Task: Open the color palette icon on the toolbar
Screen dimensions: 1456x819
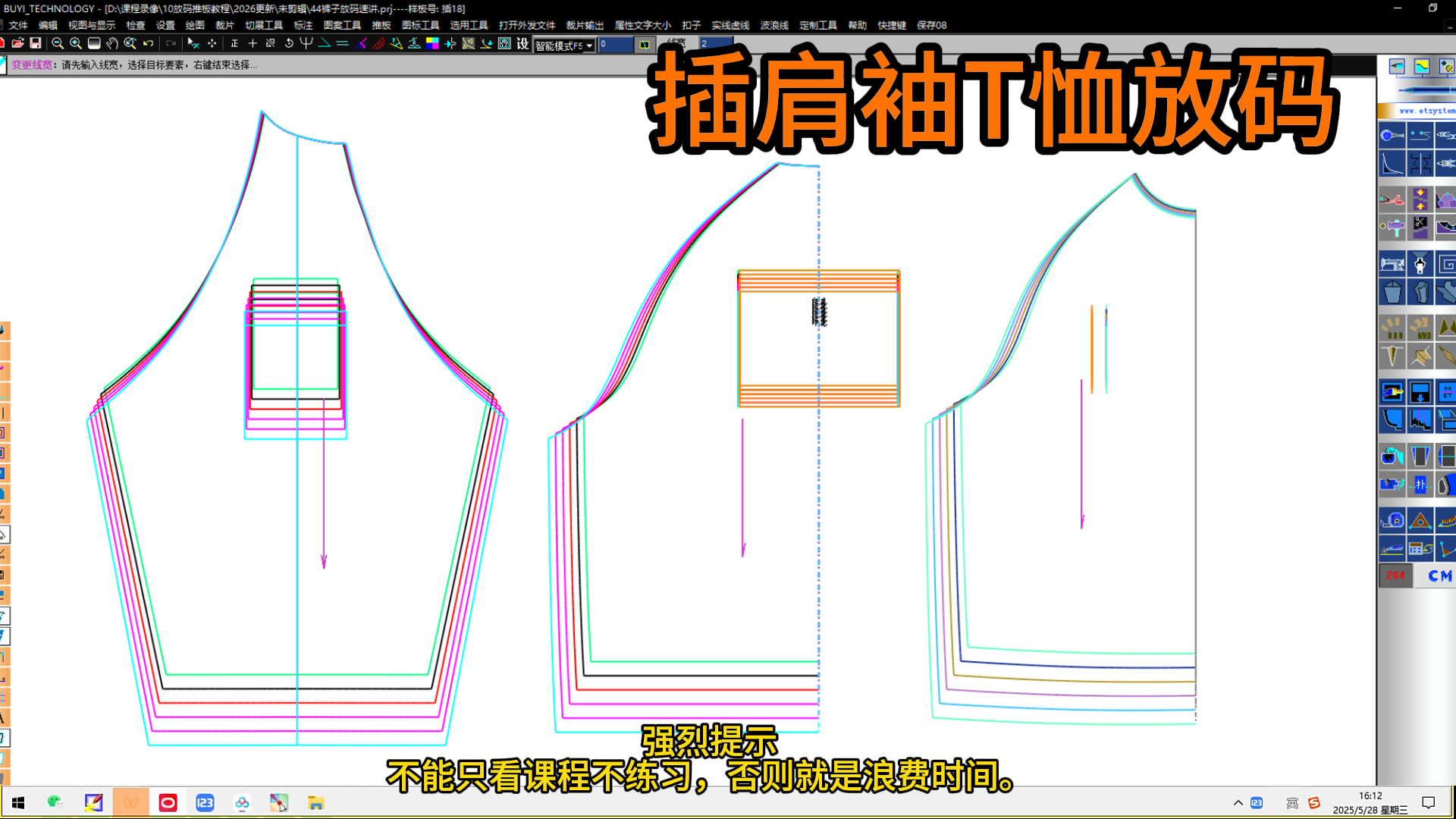Action: tap(431, 43)
